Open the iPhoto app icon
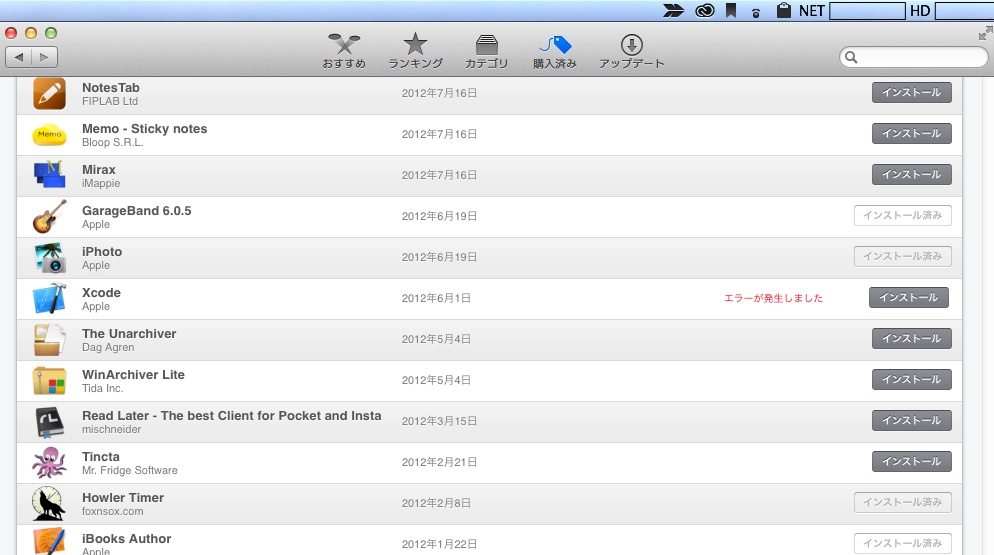This screenshot has height=555, width=994. point(49,258)
